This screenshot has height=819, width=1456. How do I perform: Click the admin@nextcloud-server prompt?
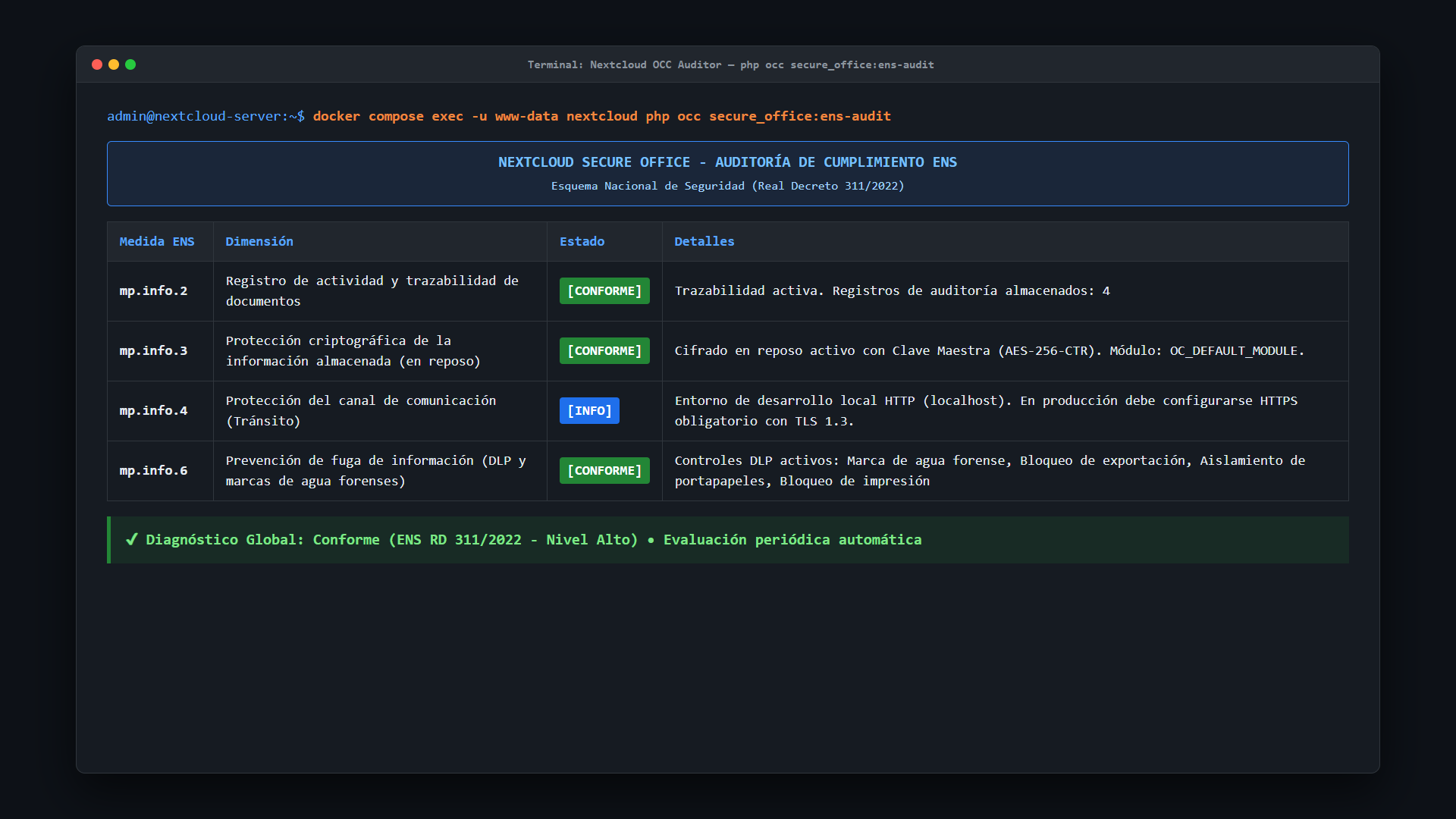[206, 116]
